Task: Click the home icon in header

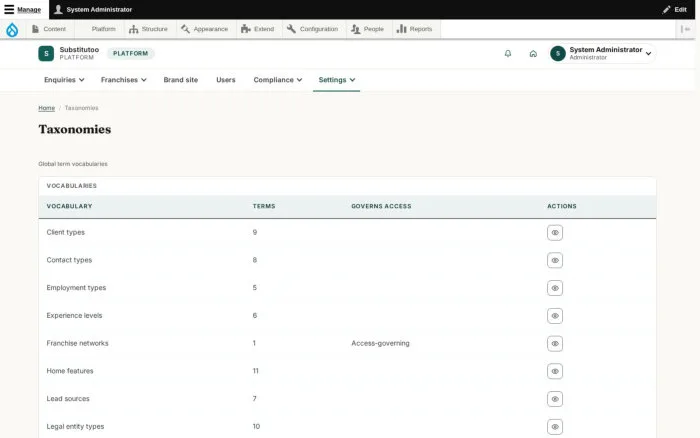Action: click(x=533, y=54)
